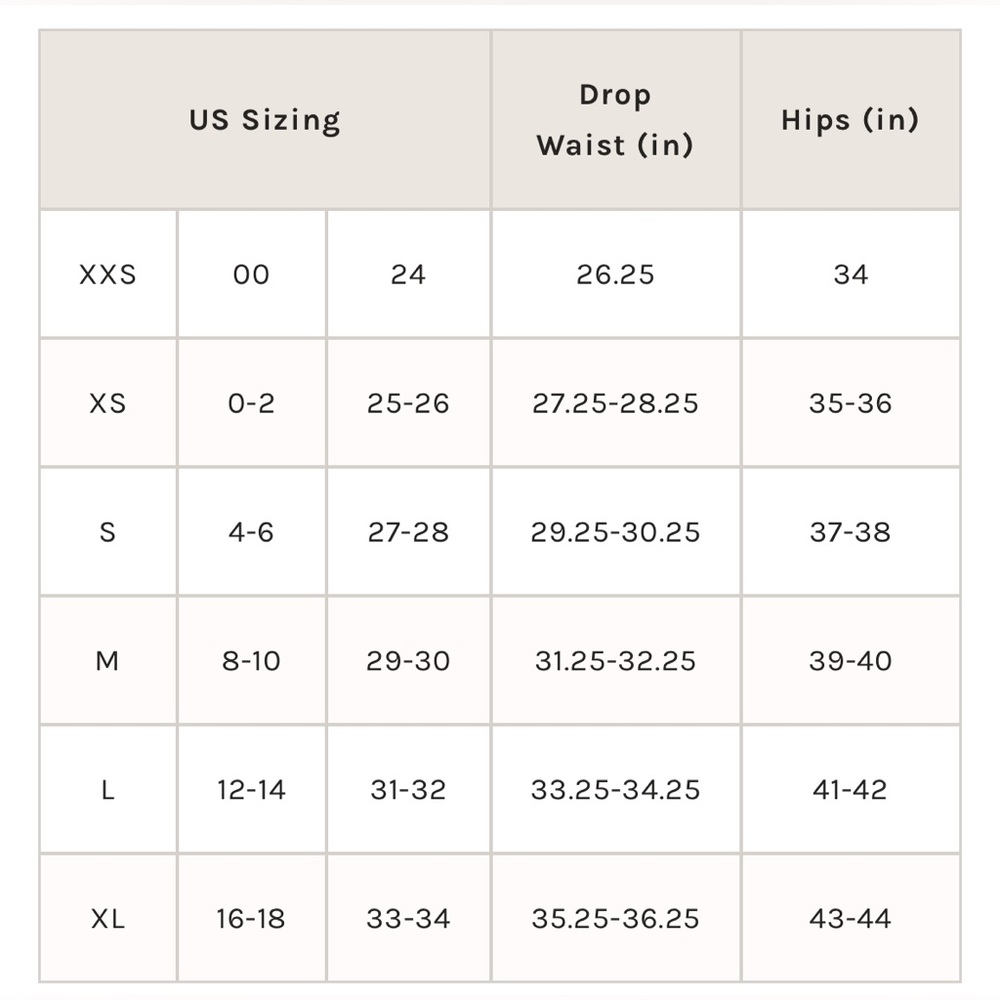The height and width of the screenshot is (1000, 1000).
Task: Click the 27-28 waist cell
Action: [x=408, y=532]
